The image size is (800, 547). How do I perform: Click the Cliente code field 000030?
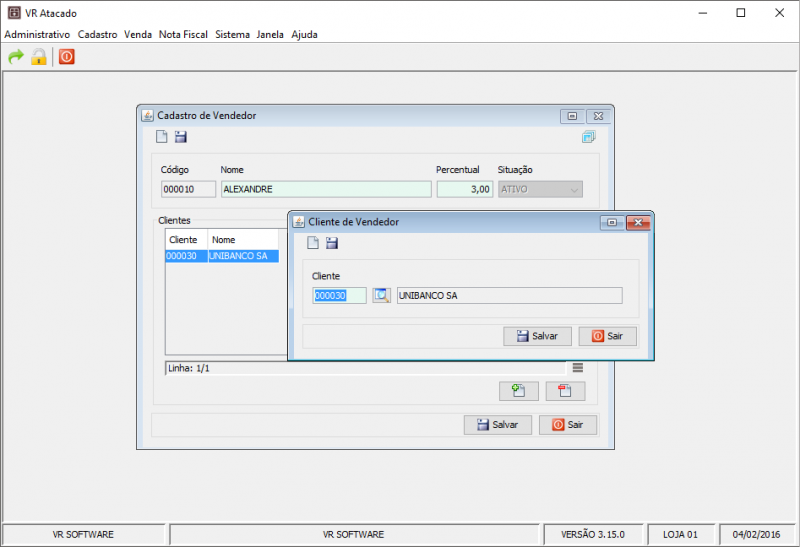coord(339,295)
